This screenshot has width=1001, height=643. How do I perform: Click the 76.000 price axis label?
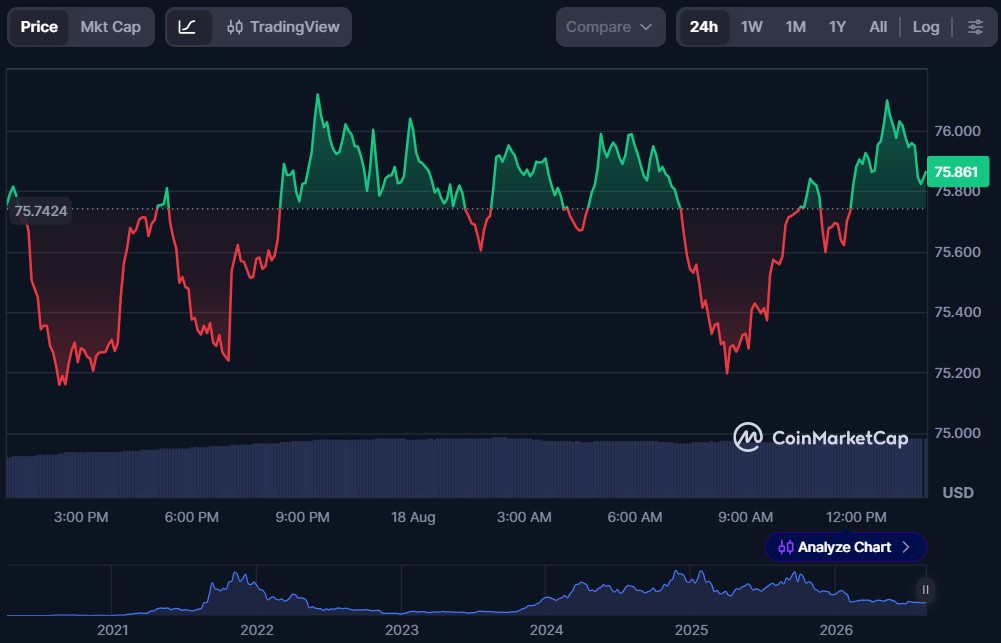click(x=957, y=131)
